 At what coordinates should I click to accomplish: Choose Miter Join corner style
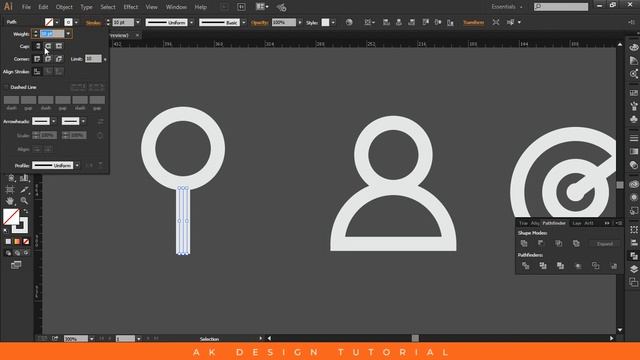click(37, 59)
